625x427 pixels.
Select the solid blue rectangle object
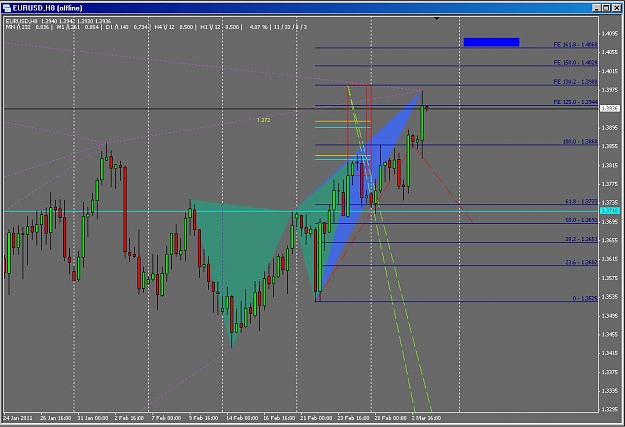pos(491,42)
